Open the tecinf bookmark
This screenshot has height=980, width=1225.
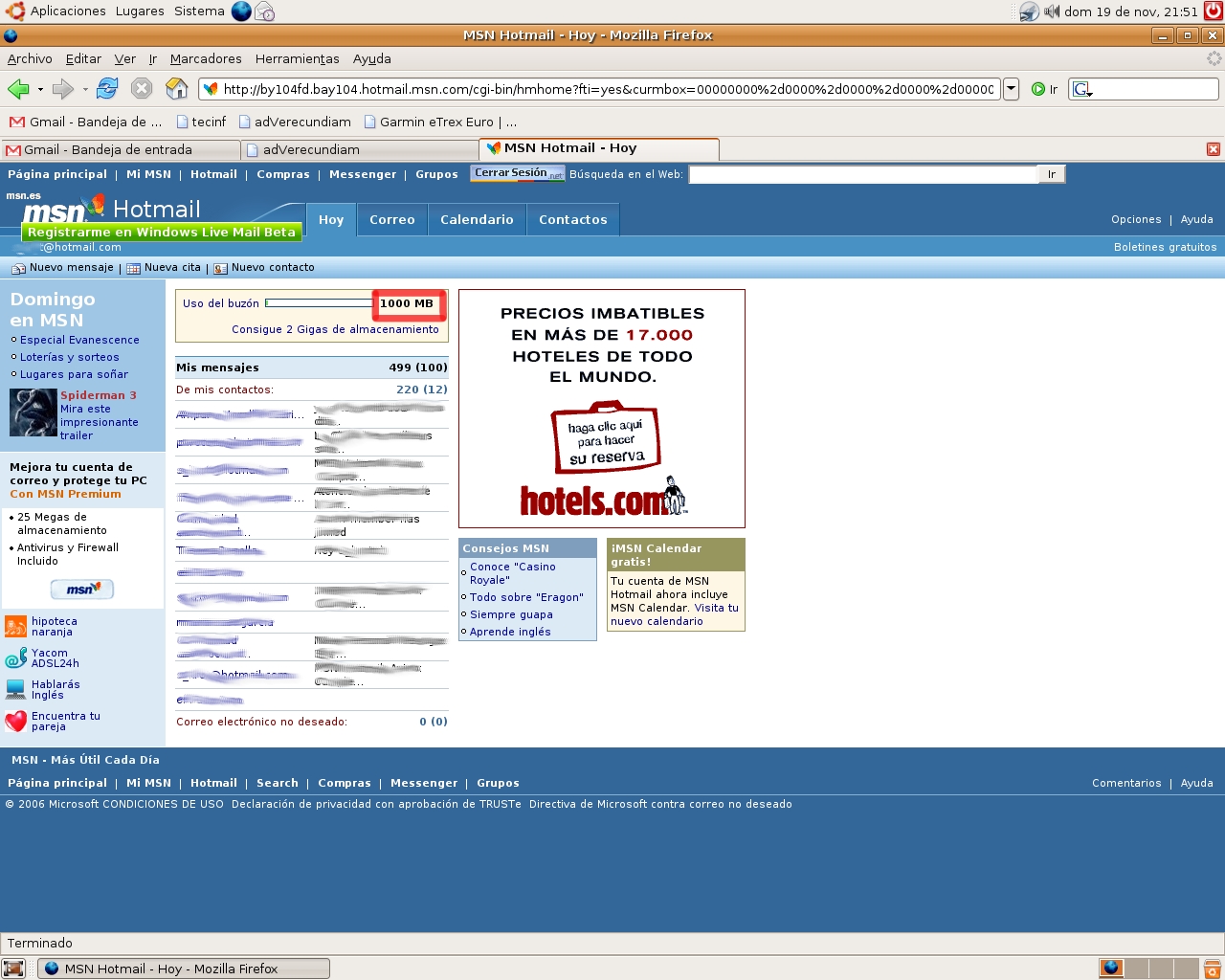201,122
